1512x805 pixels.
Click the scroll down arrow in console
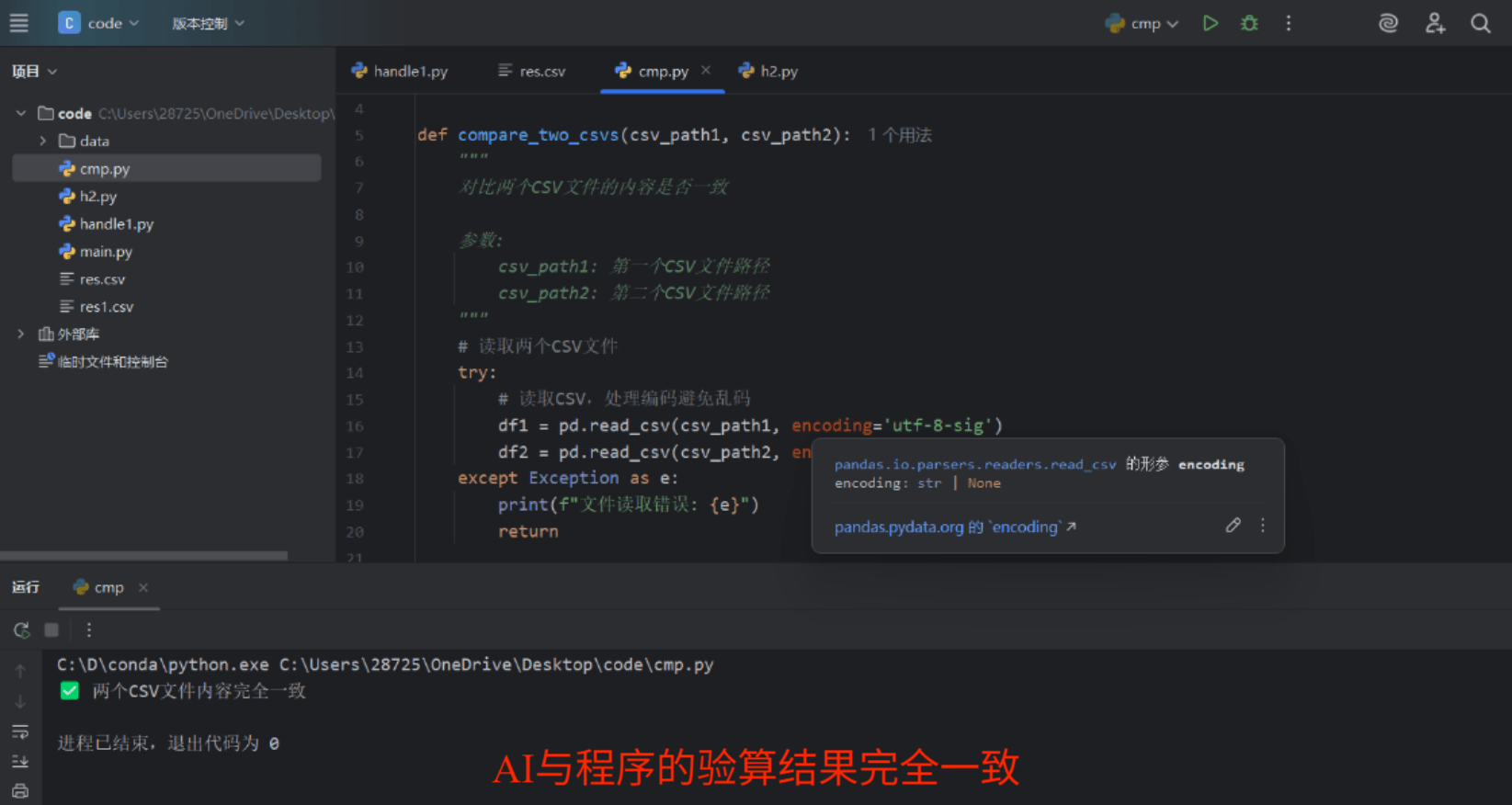pos(20,702)
